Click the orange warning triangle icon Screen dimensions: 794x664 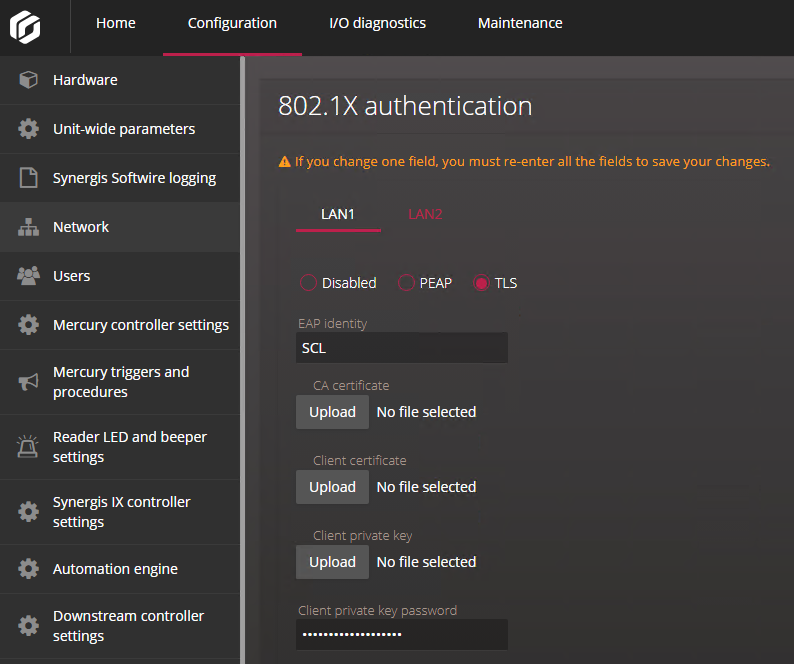click(x=285, y=162)
